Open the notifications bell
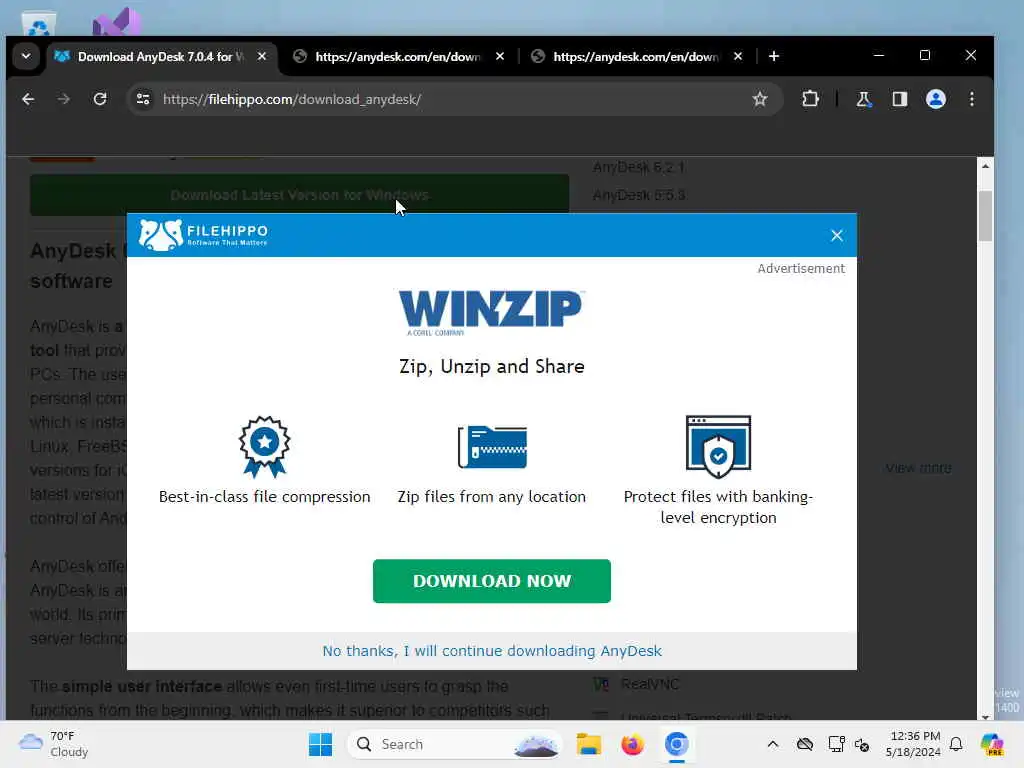The width and height of the screenshot is (1024, 768). tap(956, 744)
